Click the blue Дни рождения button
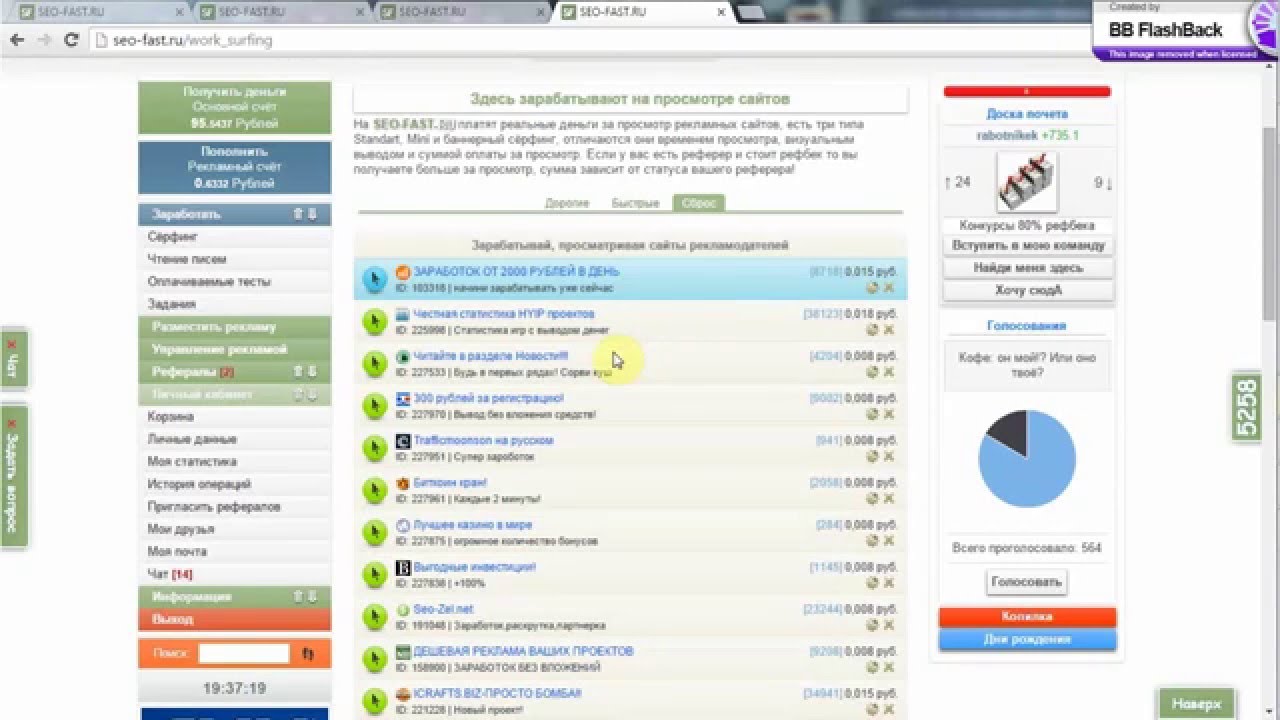 (1027, 639)
